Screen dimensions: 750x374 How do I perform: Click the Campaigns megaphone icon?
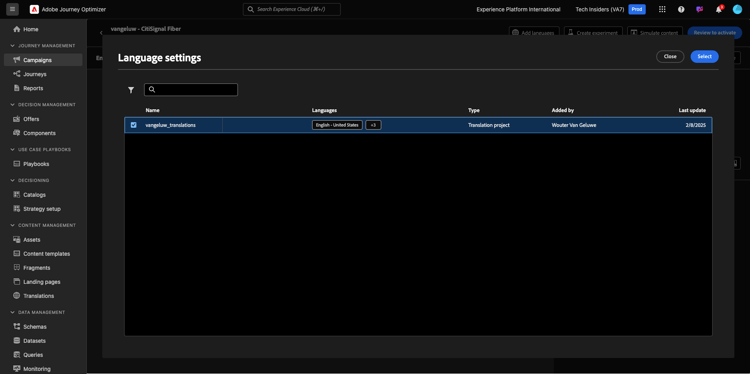(x=17, y=60)
